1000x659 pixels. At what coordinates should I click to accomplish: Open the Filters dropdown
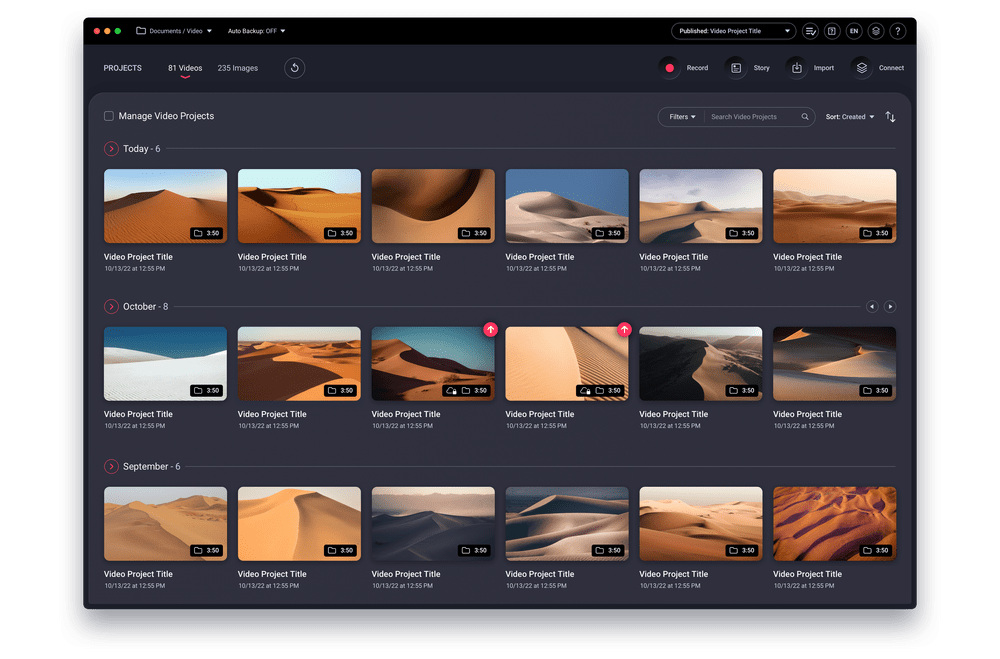pyautogui.click(x=681, y=116)
